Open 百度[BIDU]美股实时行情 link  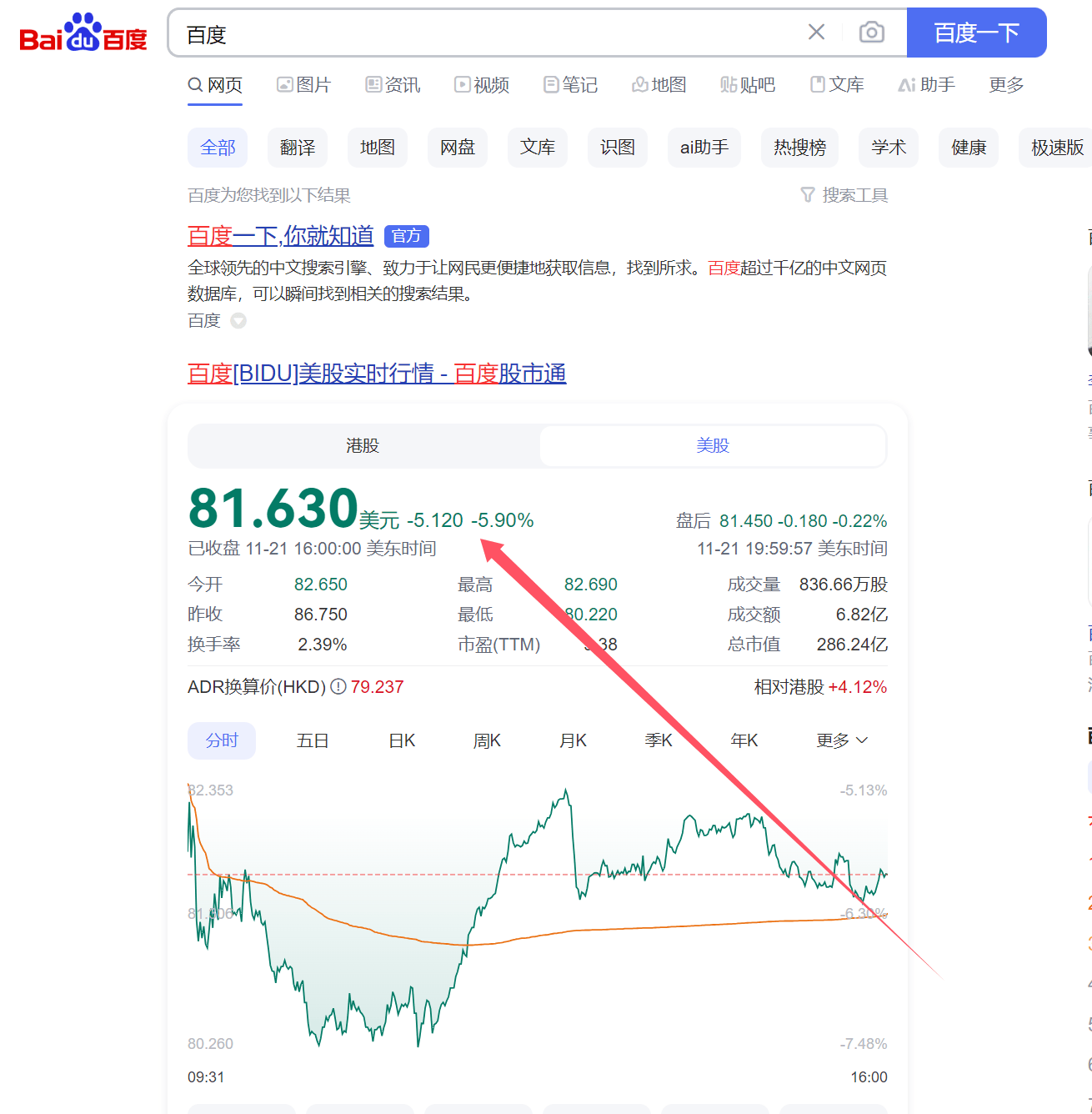(377, 374)
